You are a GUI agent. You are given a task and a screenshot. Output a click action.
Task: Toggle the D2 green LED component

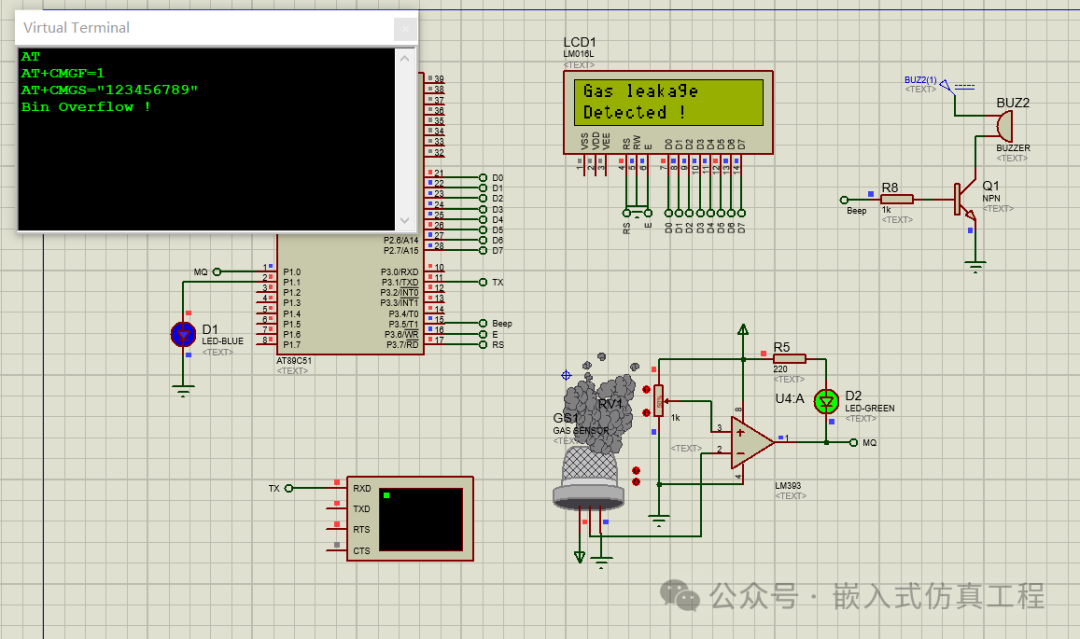(x=825, y=401)
